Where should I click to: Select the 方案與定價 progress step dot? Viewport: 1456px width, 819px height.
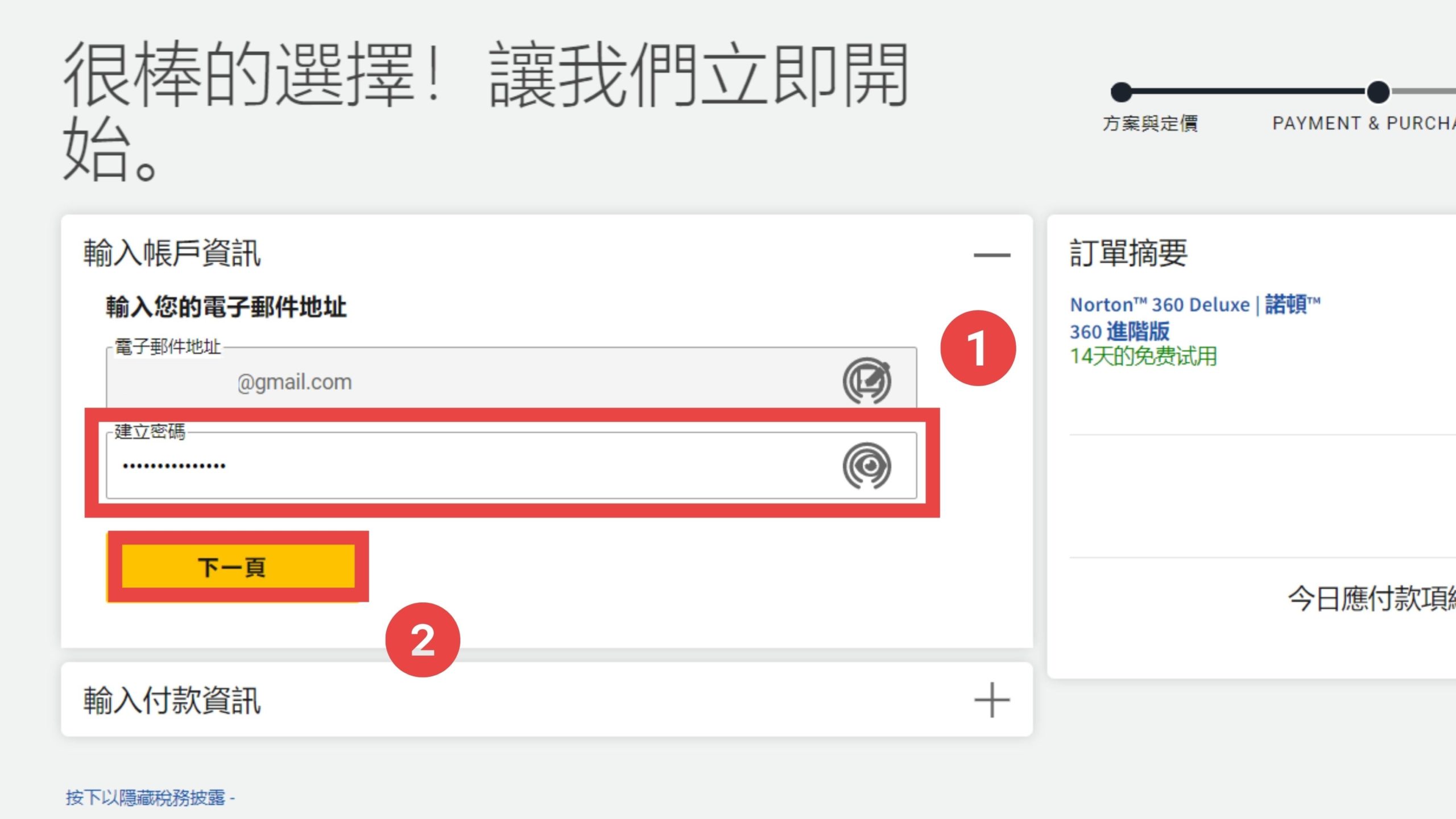point(1121,92)
